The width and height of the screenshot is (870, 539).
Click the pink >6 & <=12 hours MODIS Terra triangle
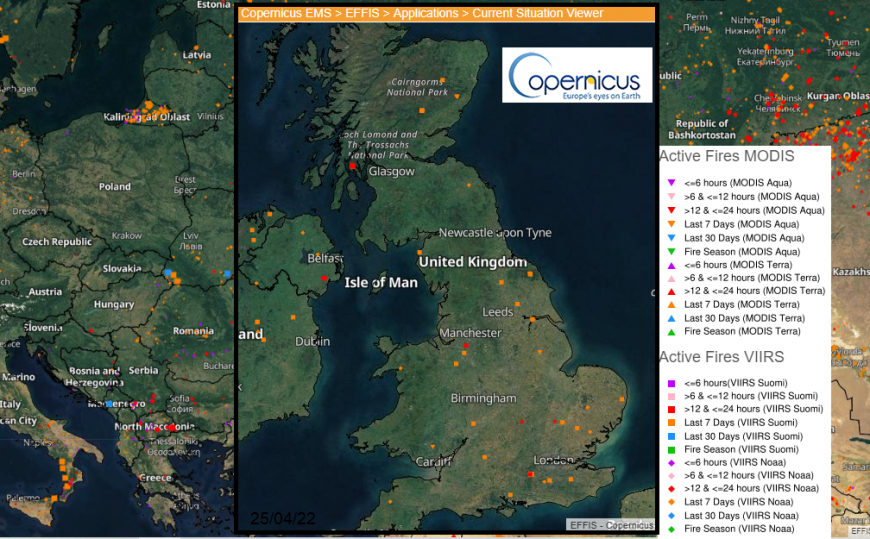(671, 278)
